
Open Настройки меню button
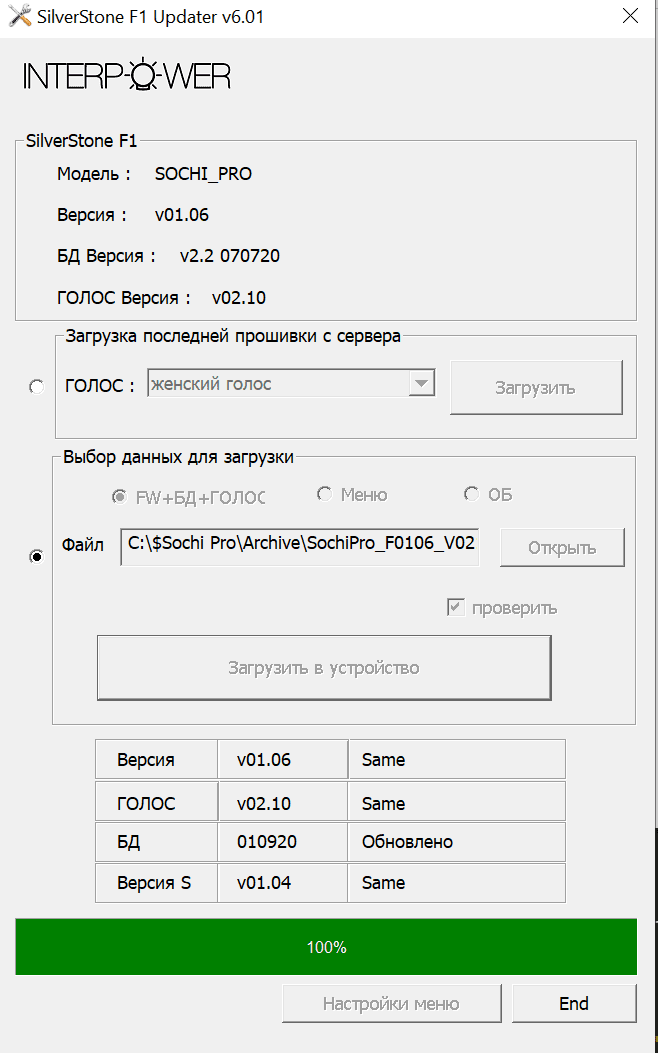point(391,1003)
